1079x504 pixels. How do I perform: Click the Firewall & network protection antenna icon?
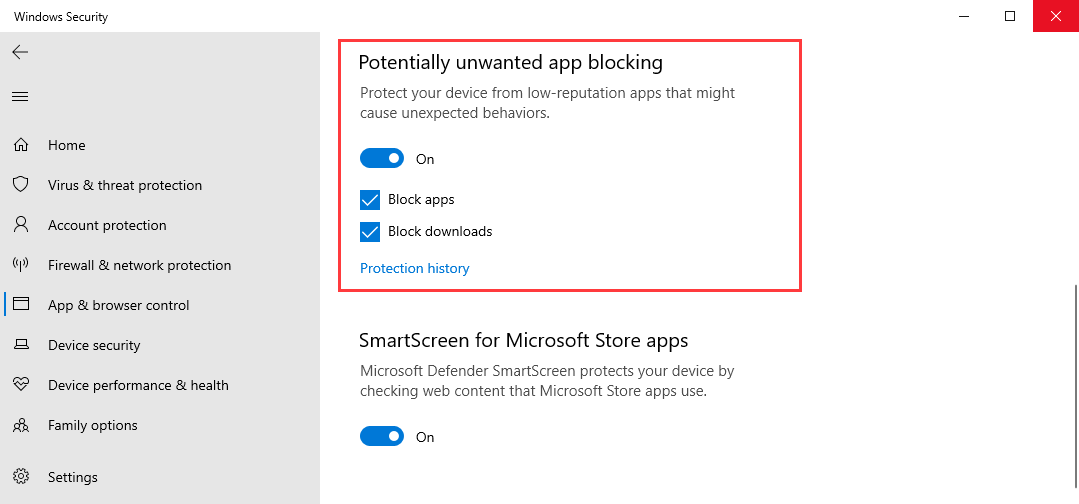pos(20,265)
